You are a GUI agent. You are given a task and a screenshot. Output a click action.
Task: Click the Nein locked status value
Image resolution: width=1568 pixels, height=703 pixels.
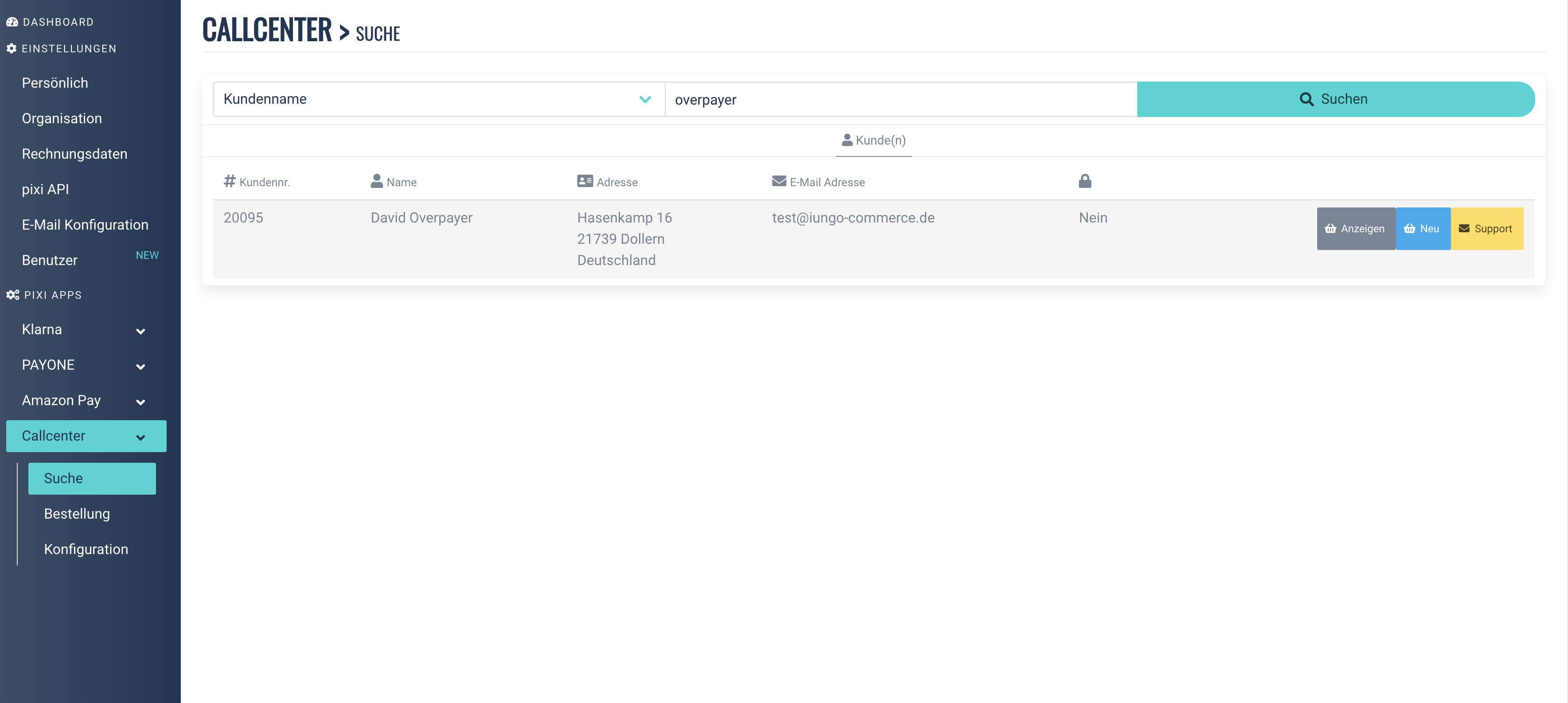coord(1093,218)
